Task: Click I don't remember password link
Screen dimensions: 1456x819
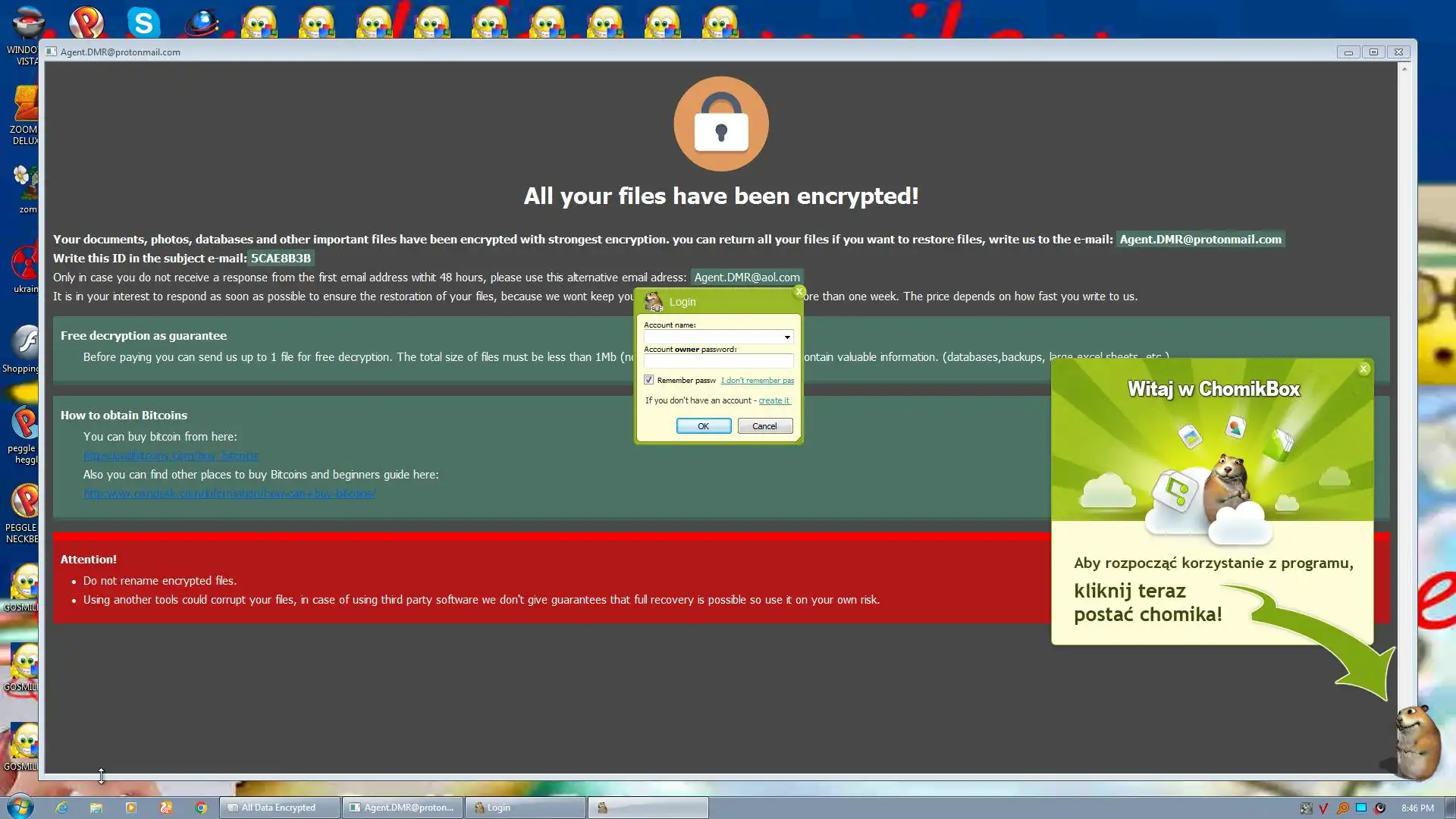Action: coord(757,380)
